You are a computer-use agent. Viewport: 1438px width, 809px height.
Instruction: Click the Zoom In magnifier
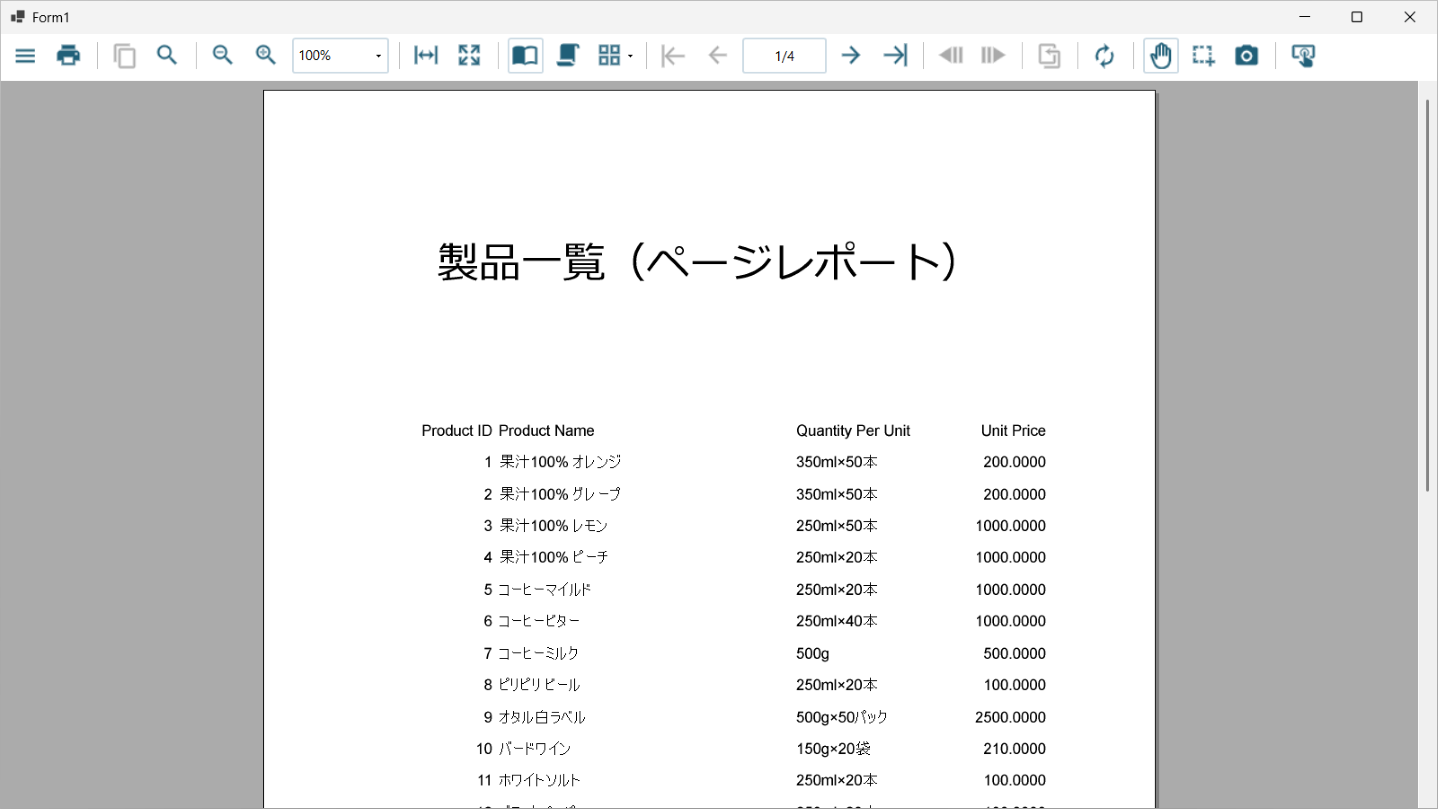coord(266,56)
